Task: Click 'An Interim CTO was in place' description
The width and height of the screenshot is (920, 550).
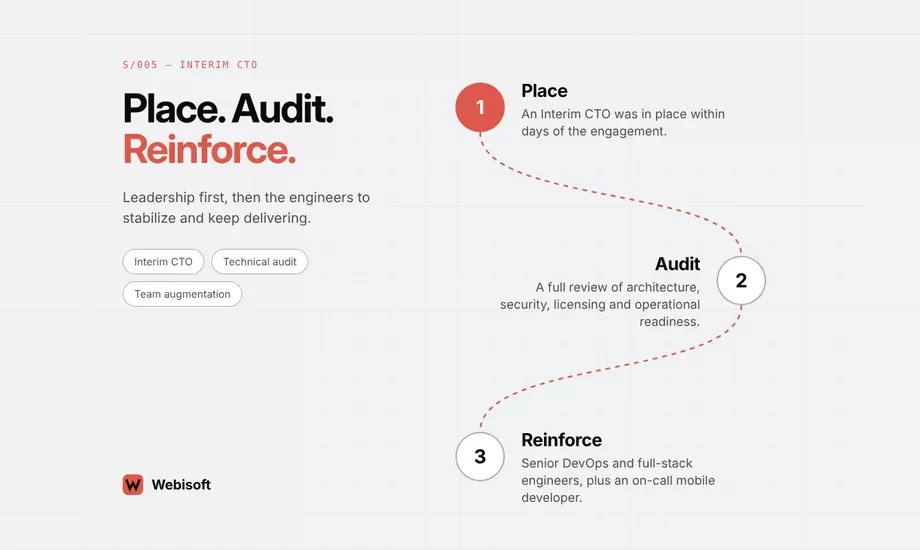Action: click(623, 123)
